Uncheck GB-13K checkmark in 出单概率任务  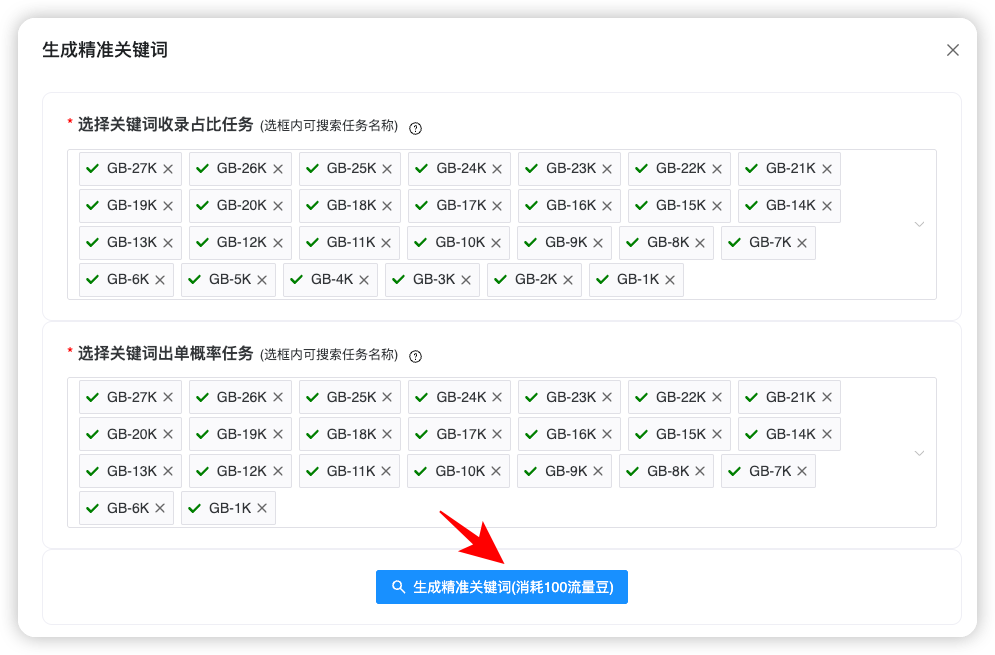click(x=93, y=471)
